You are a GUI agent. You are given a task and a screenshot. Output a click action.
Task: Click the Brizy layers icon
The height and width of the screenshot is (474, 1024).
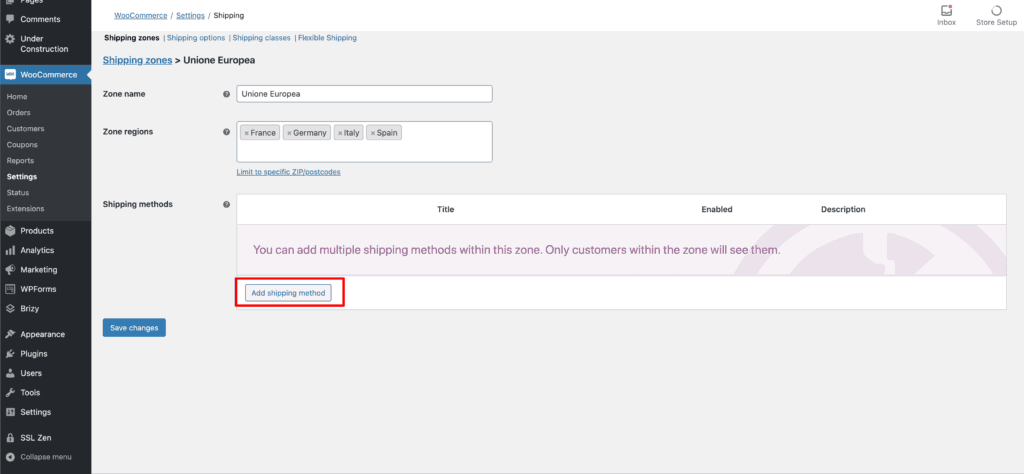tap(10, 308)
